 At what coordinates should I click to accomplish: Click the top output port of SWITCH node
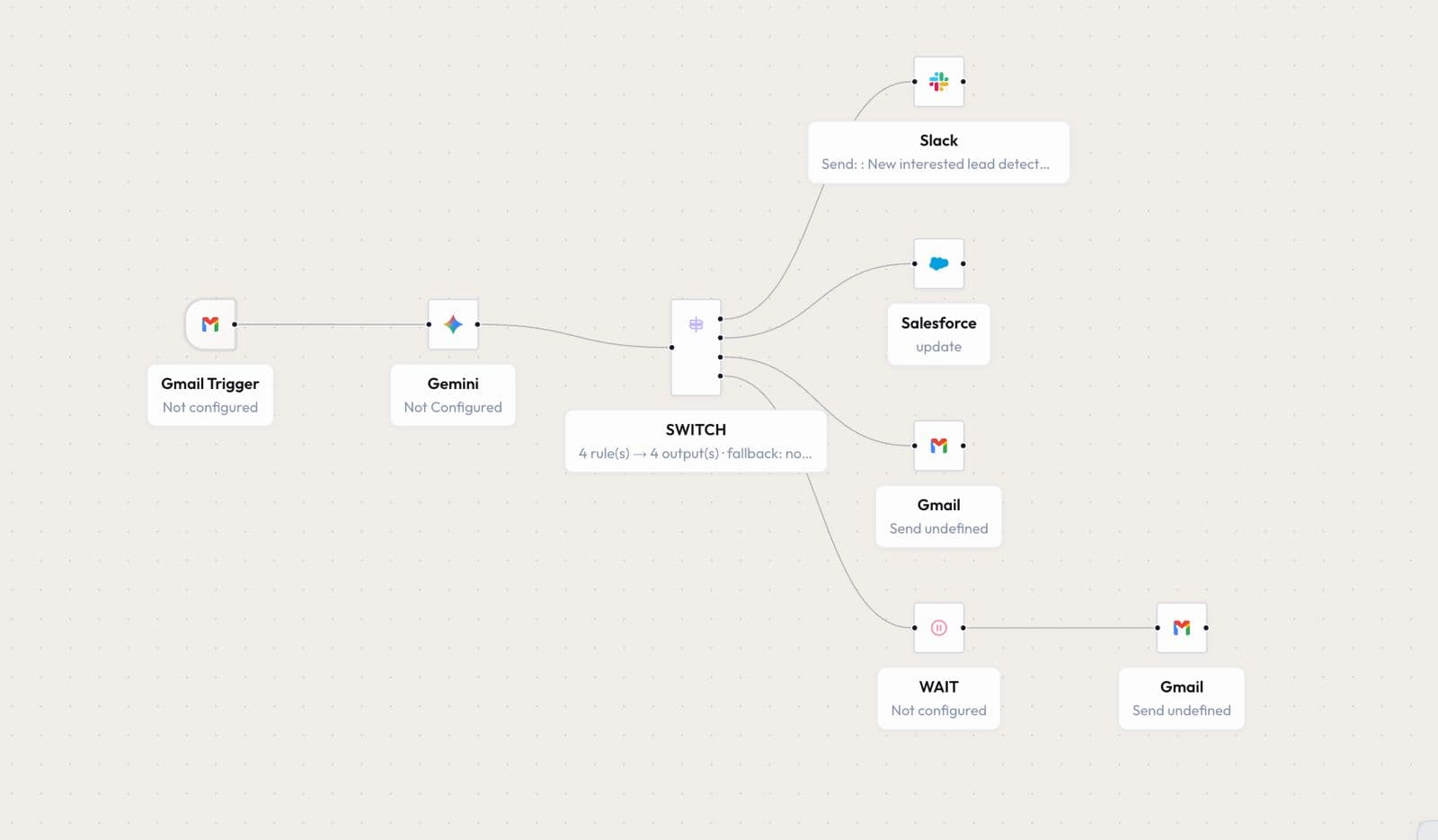click(721, 319)
